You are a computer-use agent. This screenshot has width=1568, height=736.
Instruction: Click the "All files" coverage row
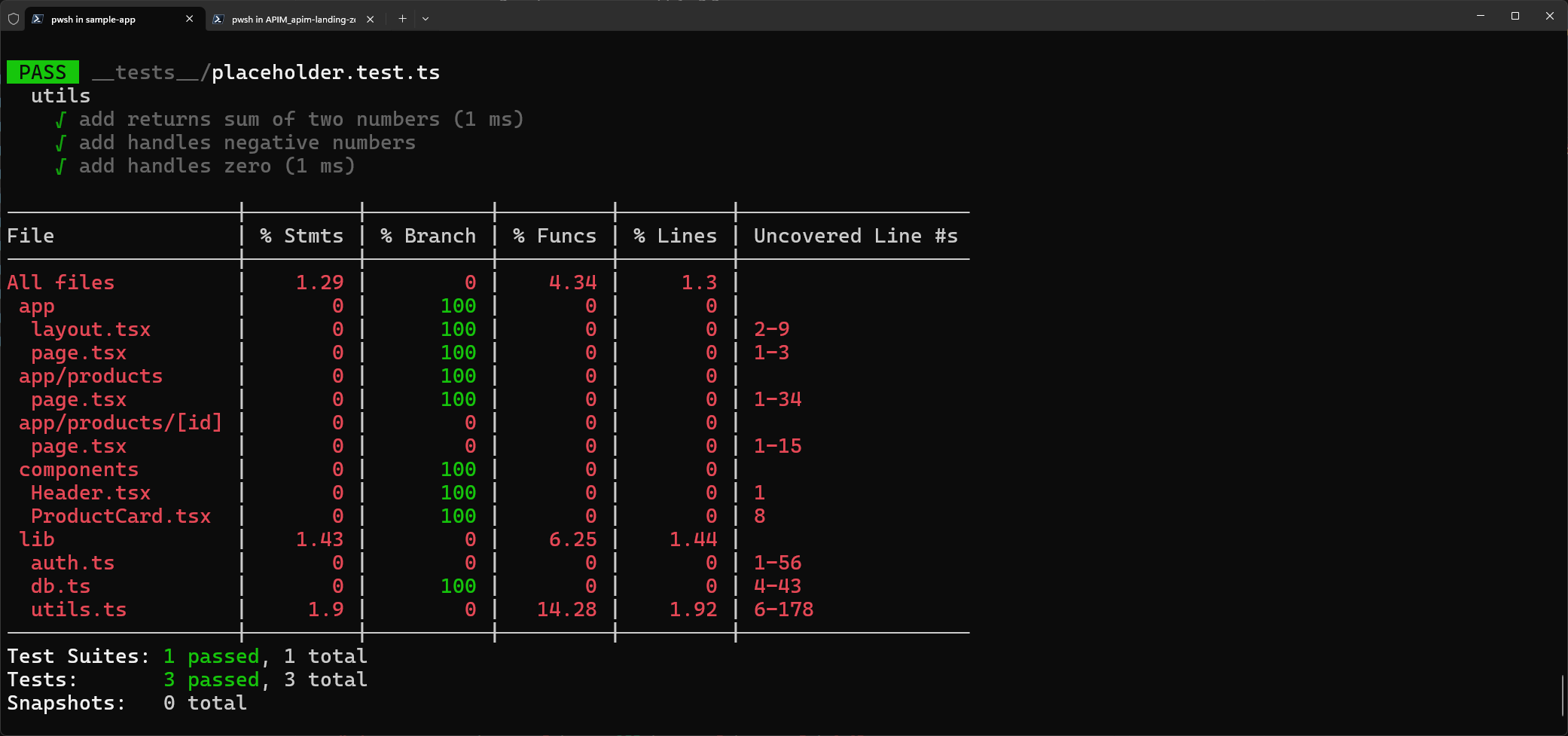[x=61, y=282]
